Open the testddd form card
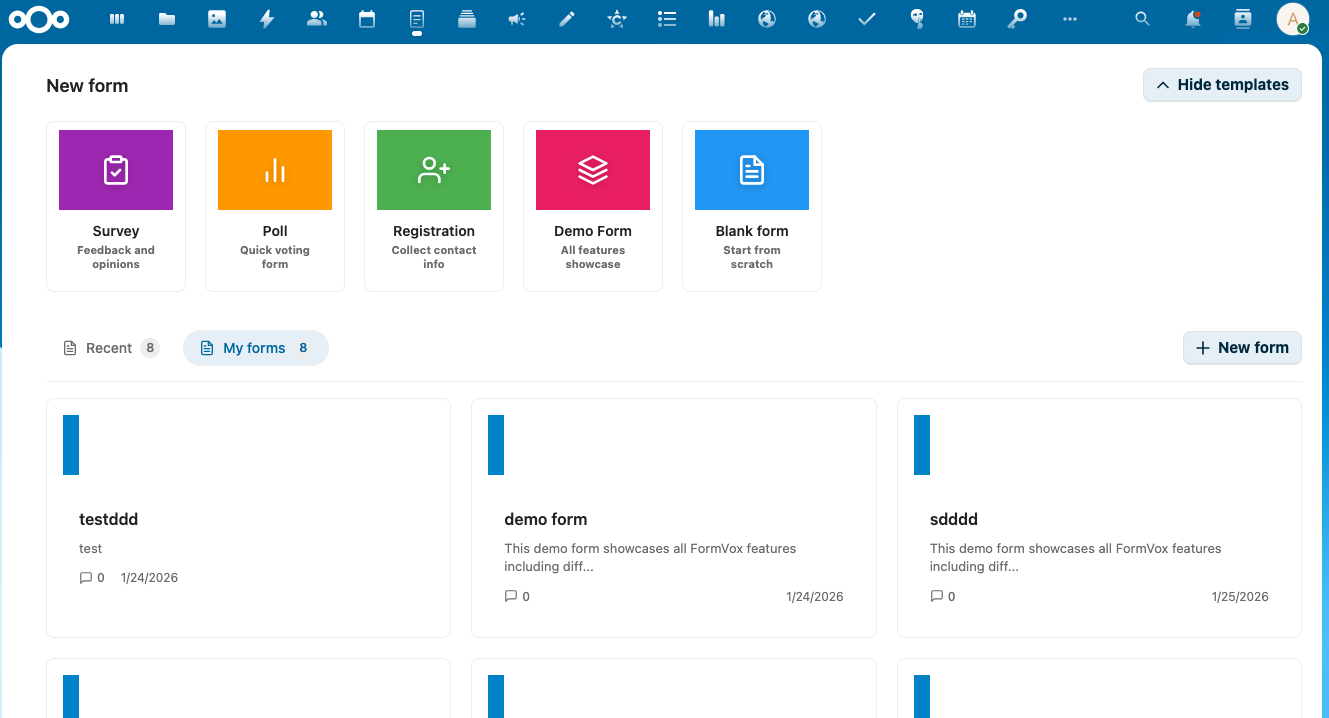1329x718 pixels. point(248,518)
